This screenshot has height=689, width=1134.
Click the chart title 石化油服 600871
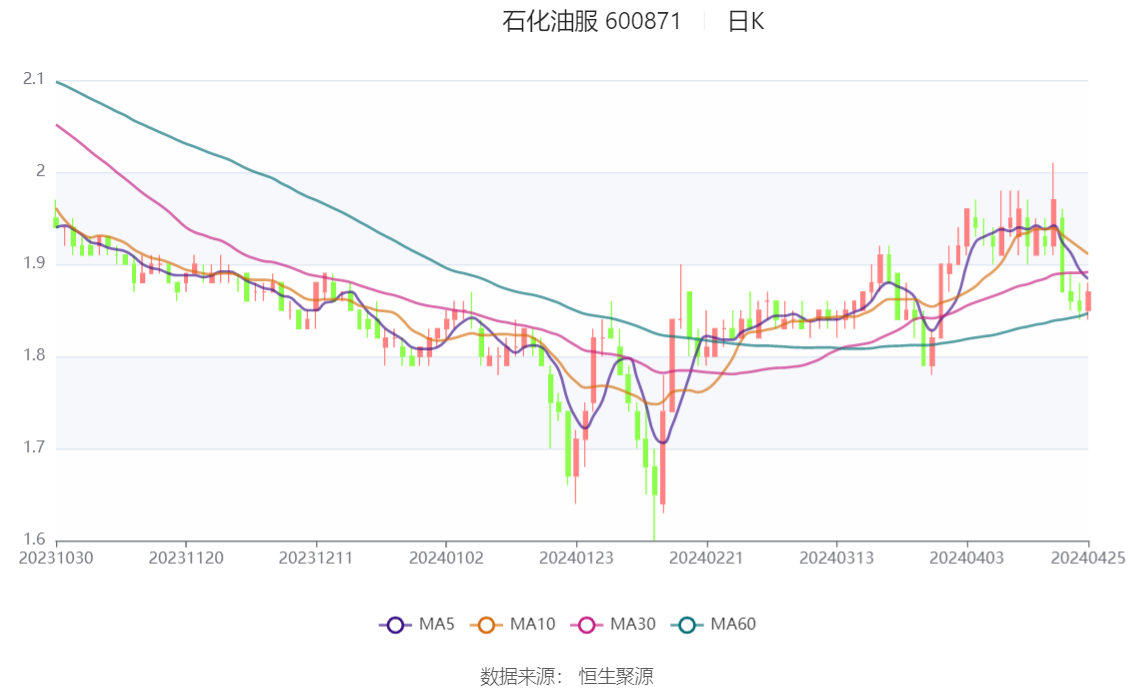pyautogui.click(x=592, y=21)
